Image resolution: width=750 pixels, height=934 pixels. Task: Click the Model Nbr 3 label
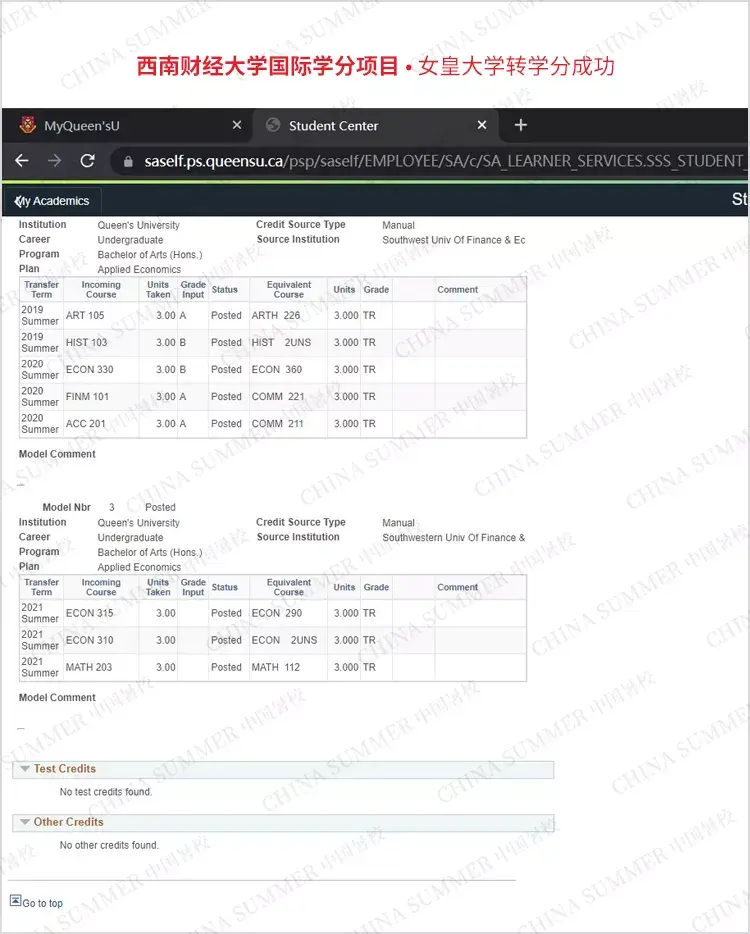pos(78,508)
